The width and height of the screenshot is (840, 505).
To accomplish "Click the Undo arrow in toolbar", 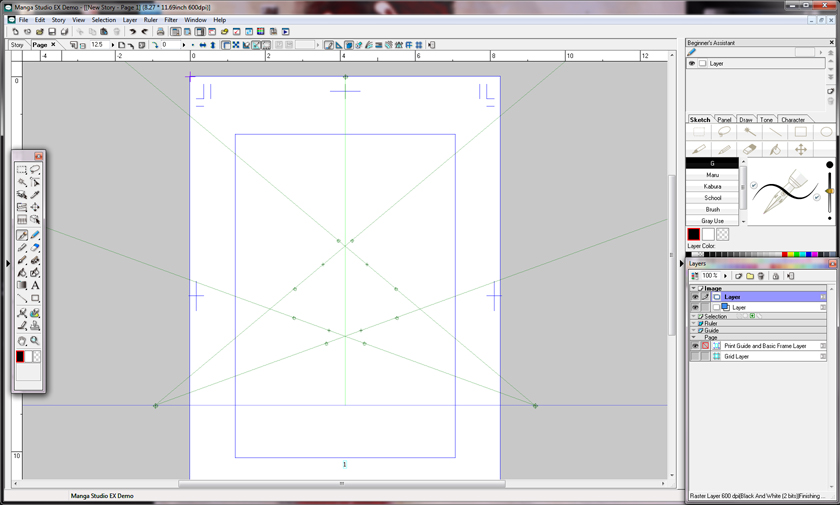I will tap(132, 32).
